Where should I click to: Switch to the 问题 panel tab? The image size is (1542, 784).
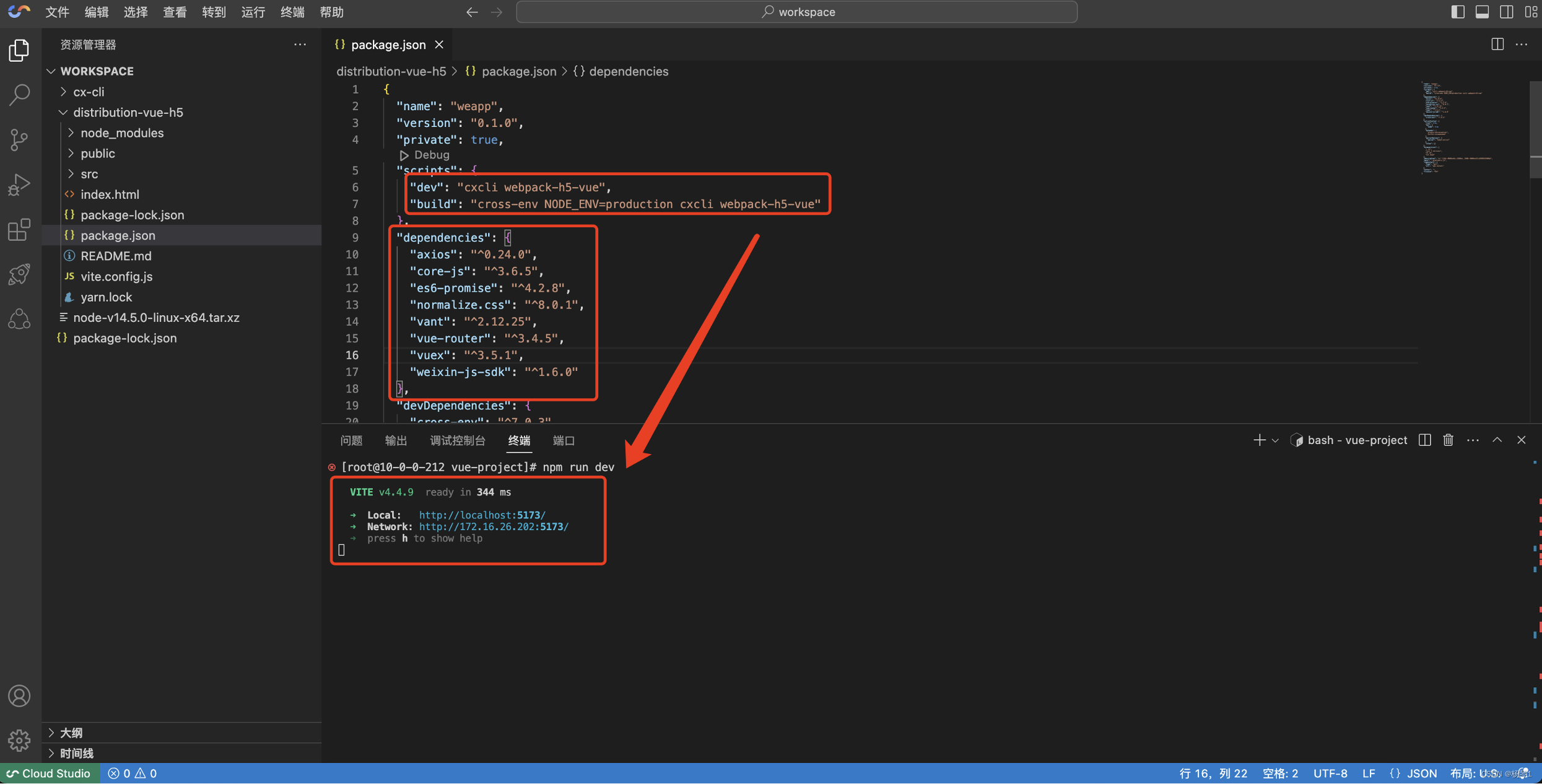coord(351,440)
